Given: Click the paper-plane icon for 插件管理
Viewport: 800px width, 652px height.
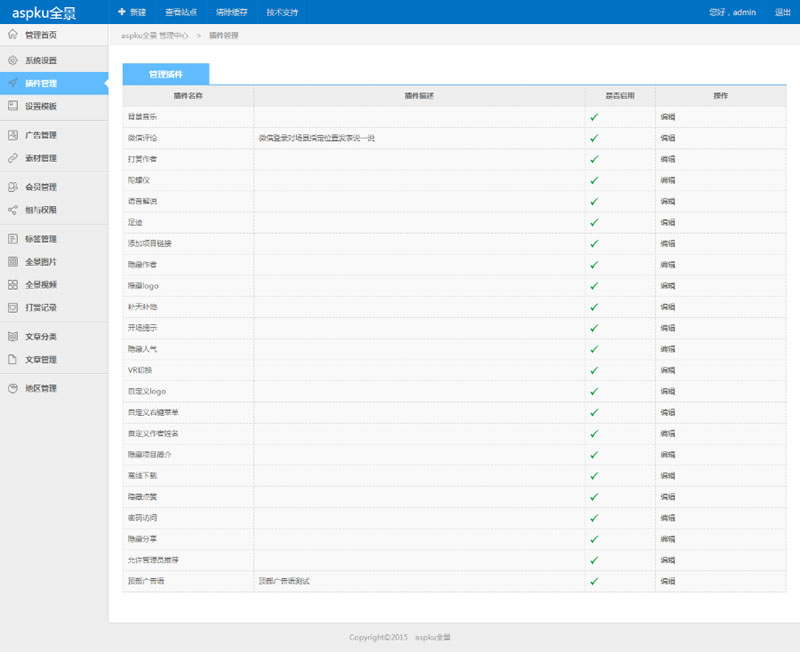Looking at the screenshot, I should (13, 83).
